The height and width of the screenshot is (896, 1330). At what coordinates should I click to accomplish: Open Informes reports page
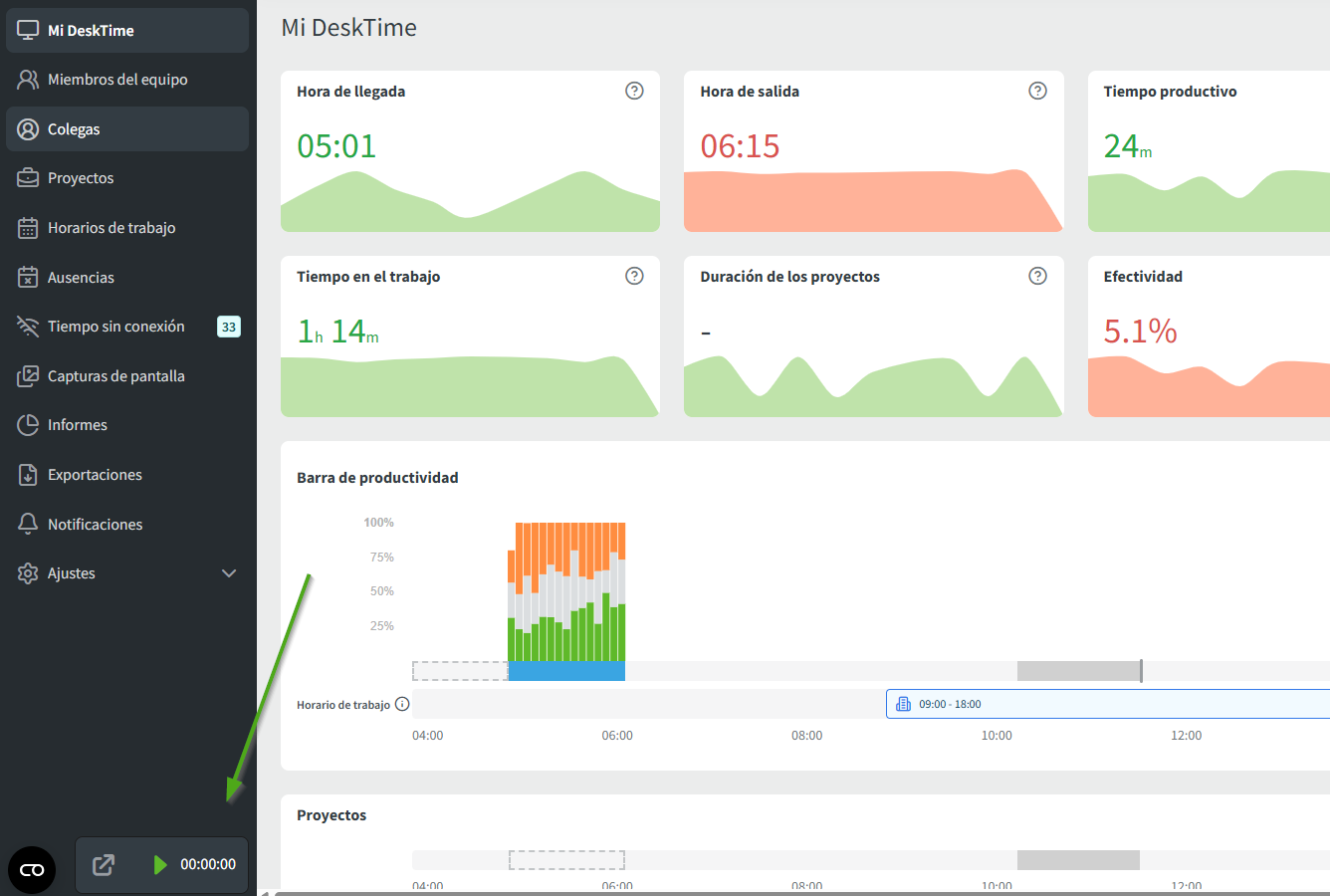(x=78, y=425)
